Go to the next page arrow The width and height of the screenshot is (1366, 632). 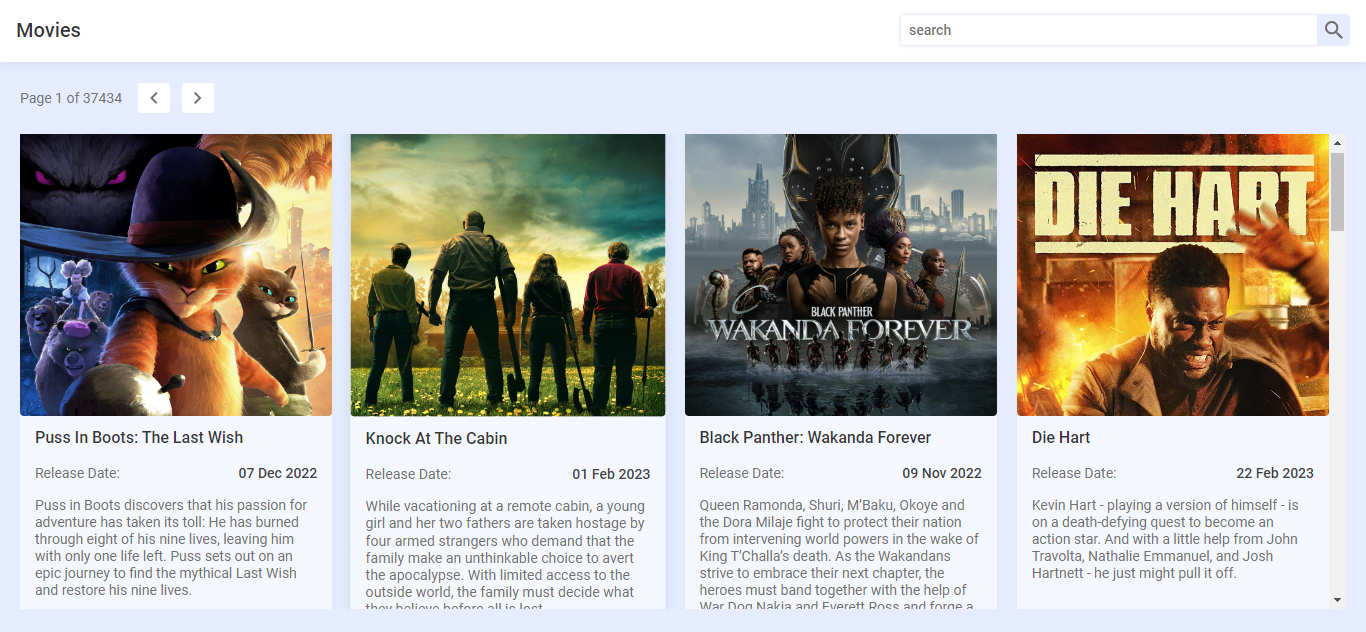198,98
